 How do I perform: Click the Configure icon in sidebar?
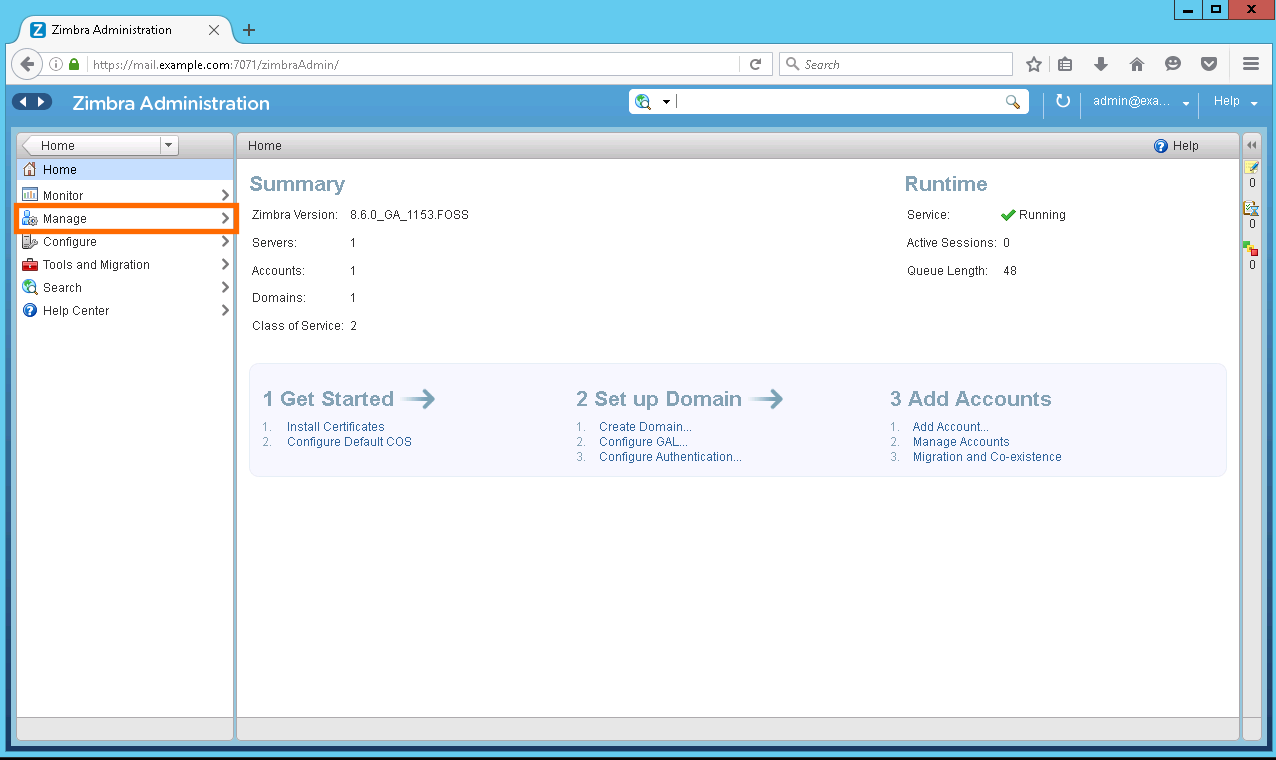30,242
